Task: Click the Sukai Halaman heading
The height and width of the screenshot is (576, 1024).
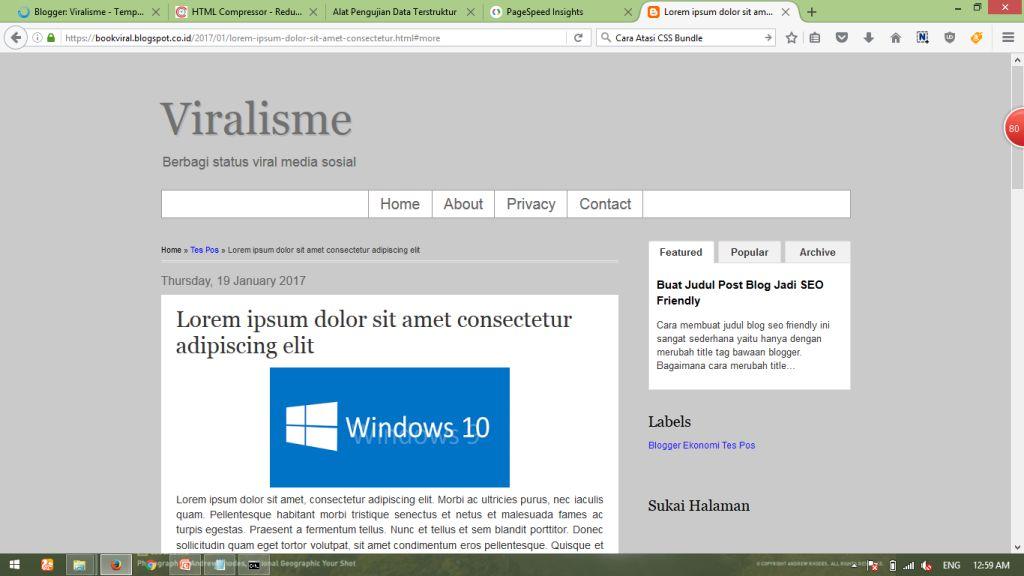Action: tap(699, 505)
